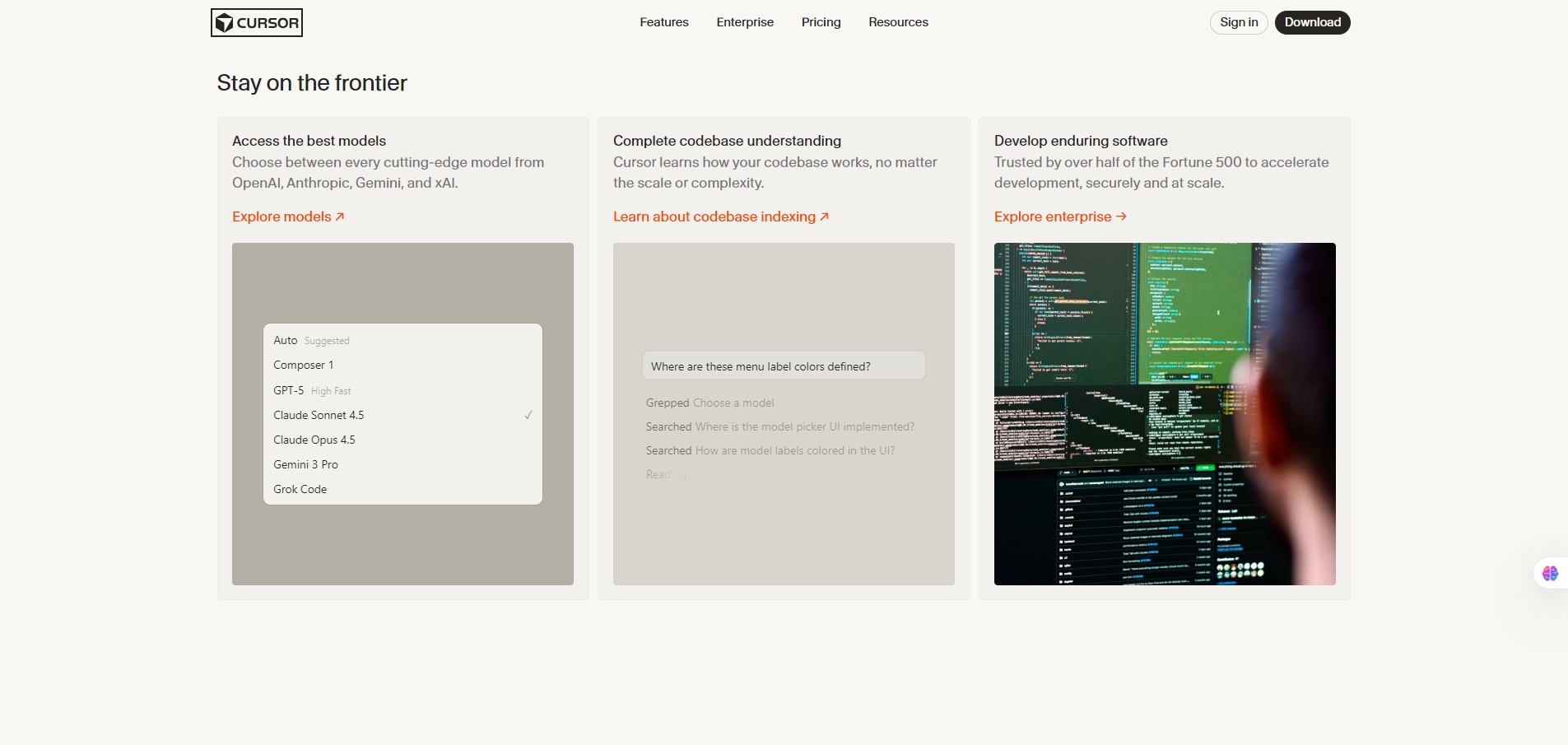Open the floating brain assistant icon
The height and width of the screenshot is (745, 1568).
click(1551, 573)
